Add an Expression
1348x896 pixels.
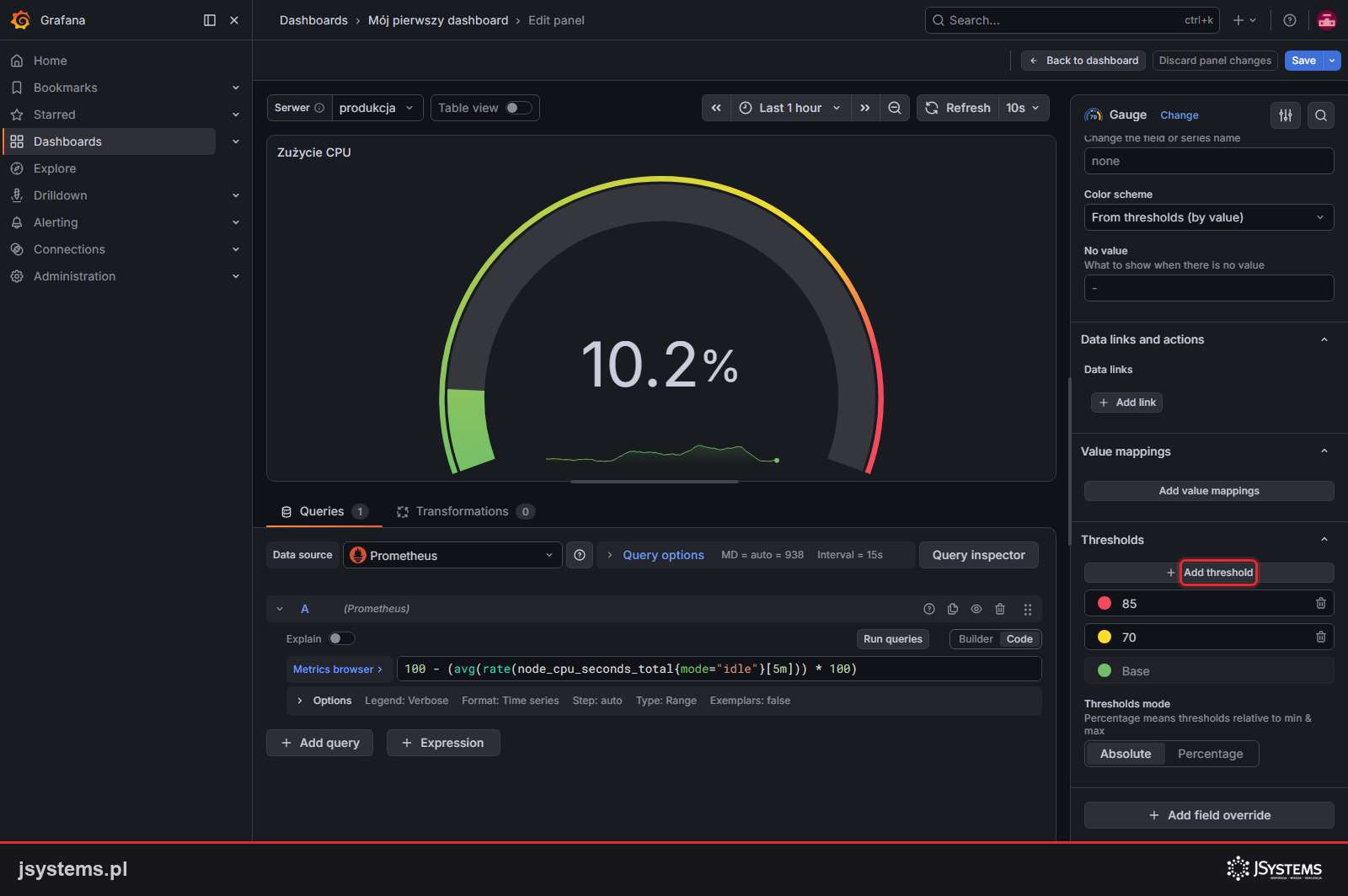coord(443,743)
